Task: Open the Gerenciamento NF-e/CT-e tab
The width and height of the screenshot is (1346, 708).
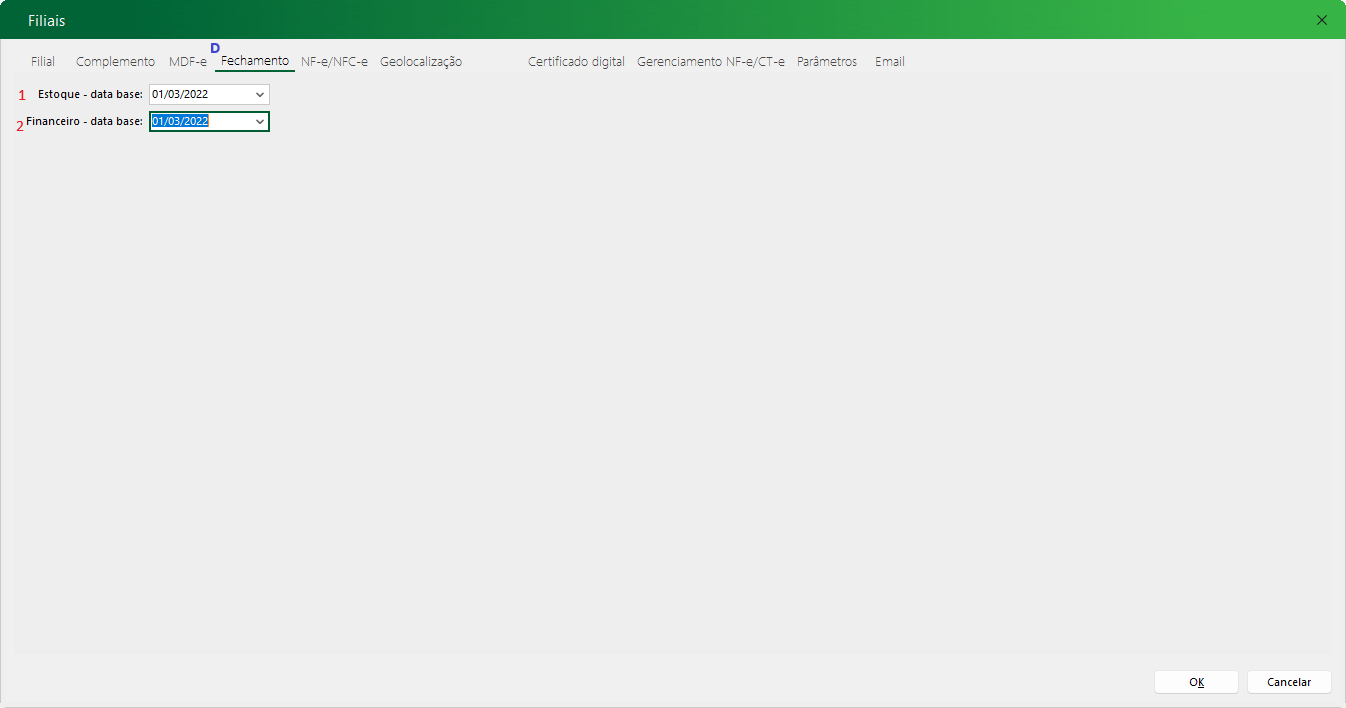Action: (x=711, y=62)
